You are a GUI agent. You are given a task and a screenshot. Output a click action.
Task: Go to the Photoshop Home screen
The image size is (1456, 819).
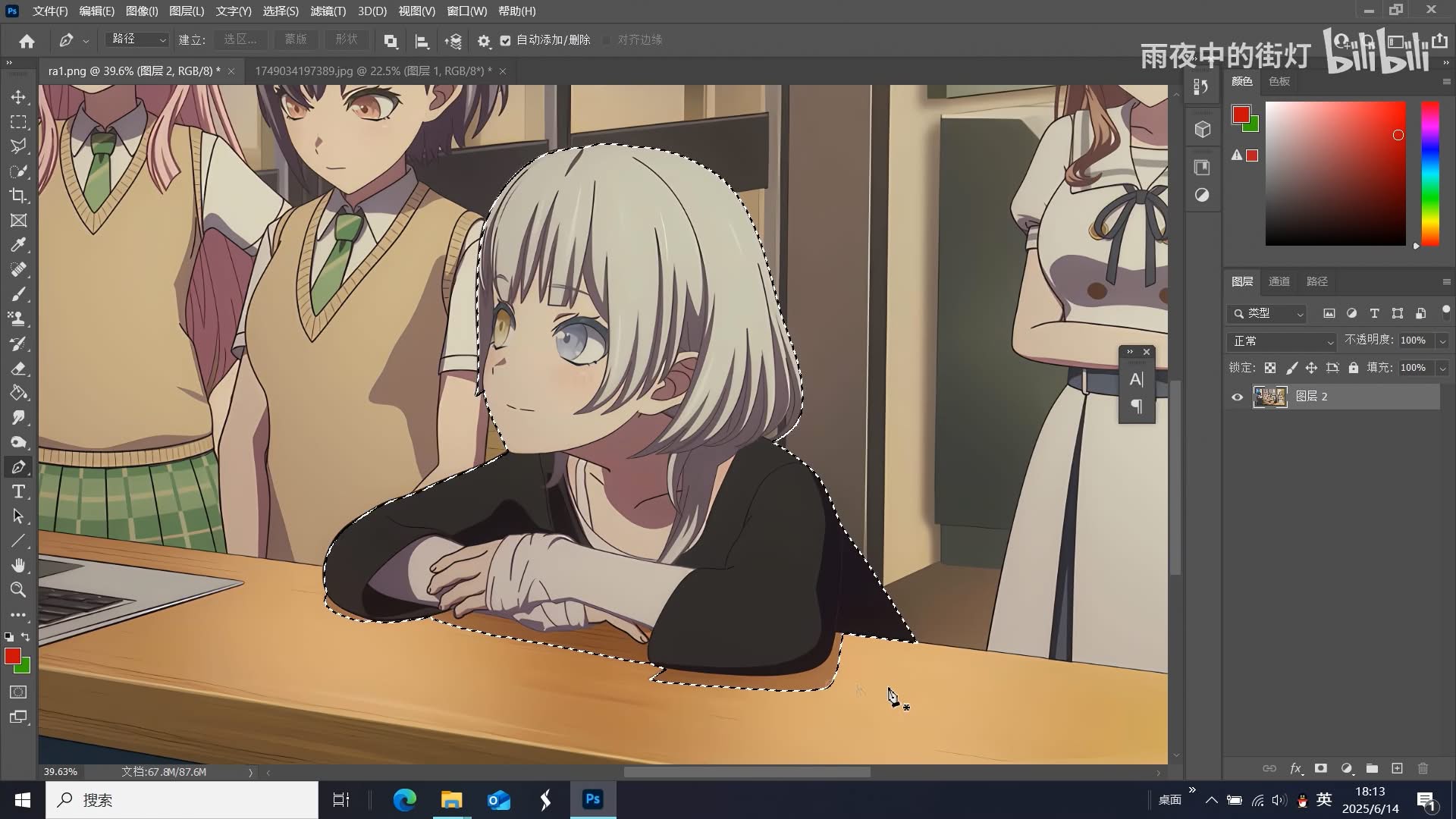pos(27,41)
